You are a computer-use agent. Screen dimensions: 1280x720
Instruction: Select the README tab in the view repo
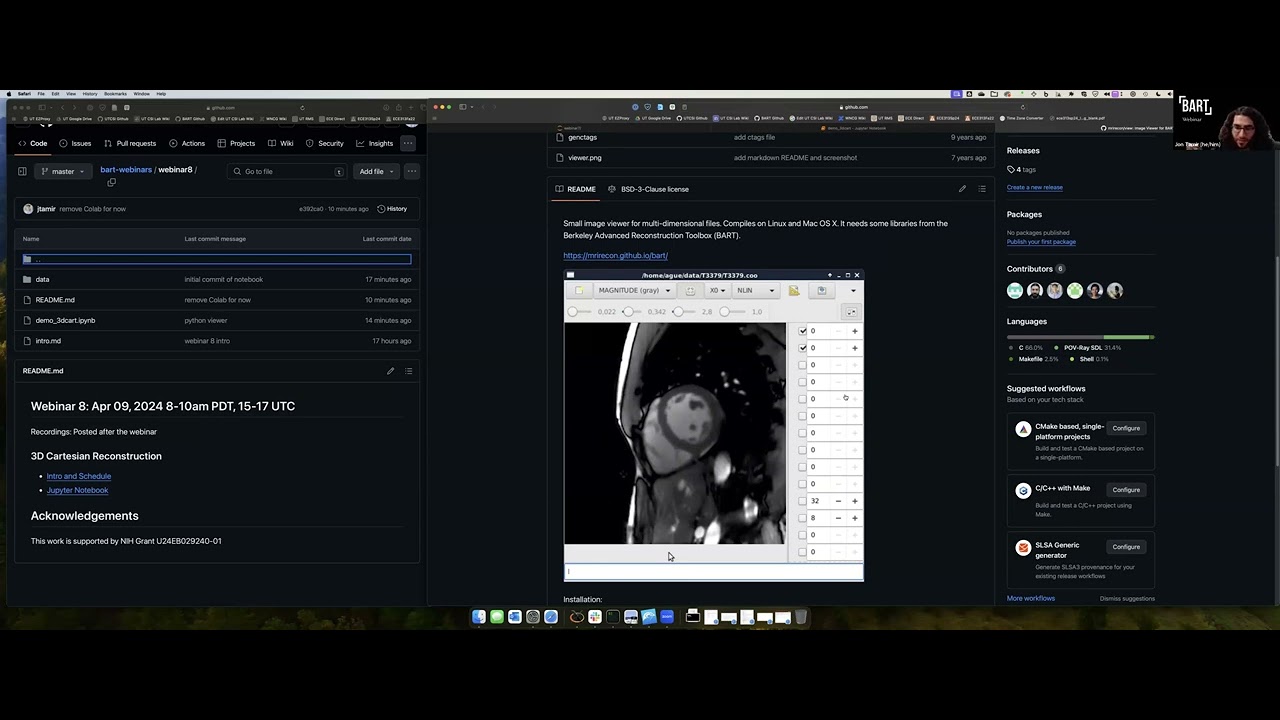(576, 189)
